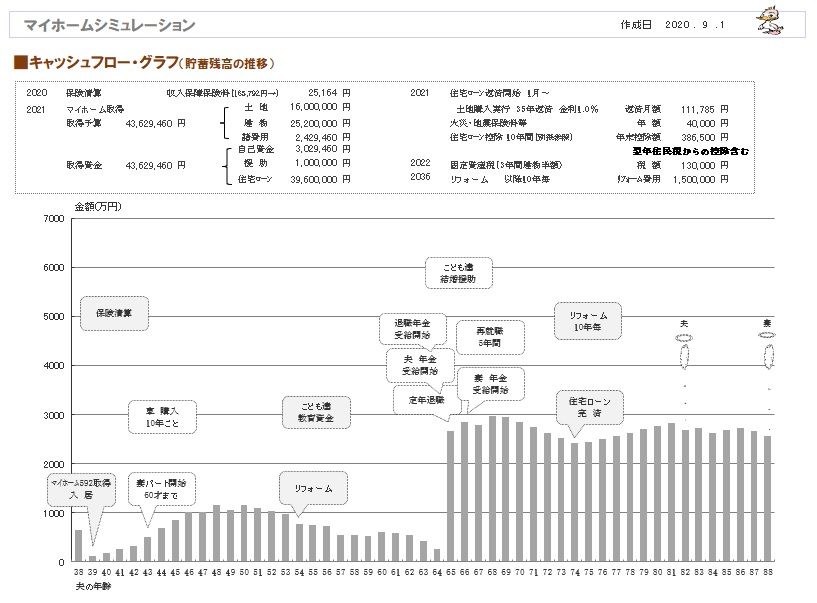The width and height of the screenshot is (817, 603).
Task: Select the bar for age 68
Action: coord(492,489)
